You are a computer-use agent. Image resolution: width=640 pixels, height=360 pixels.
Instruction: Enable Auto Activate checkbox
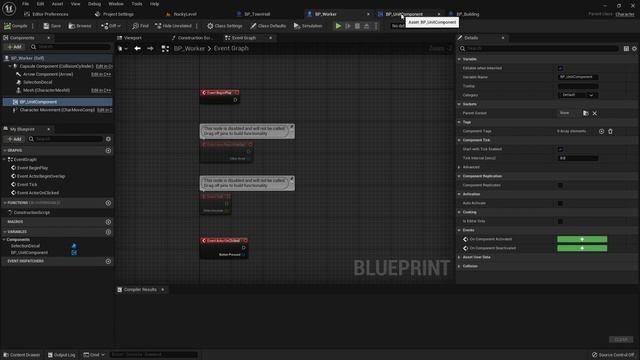(x=560, y=203)
